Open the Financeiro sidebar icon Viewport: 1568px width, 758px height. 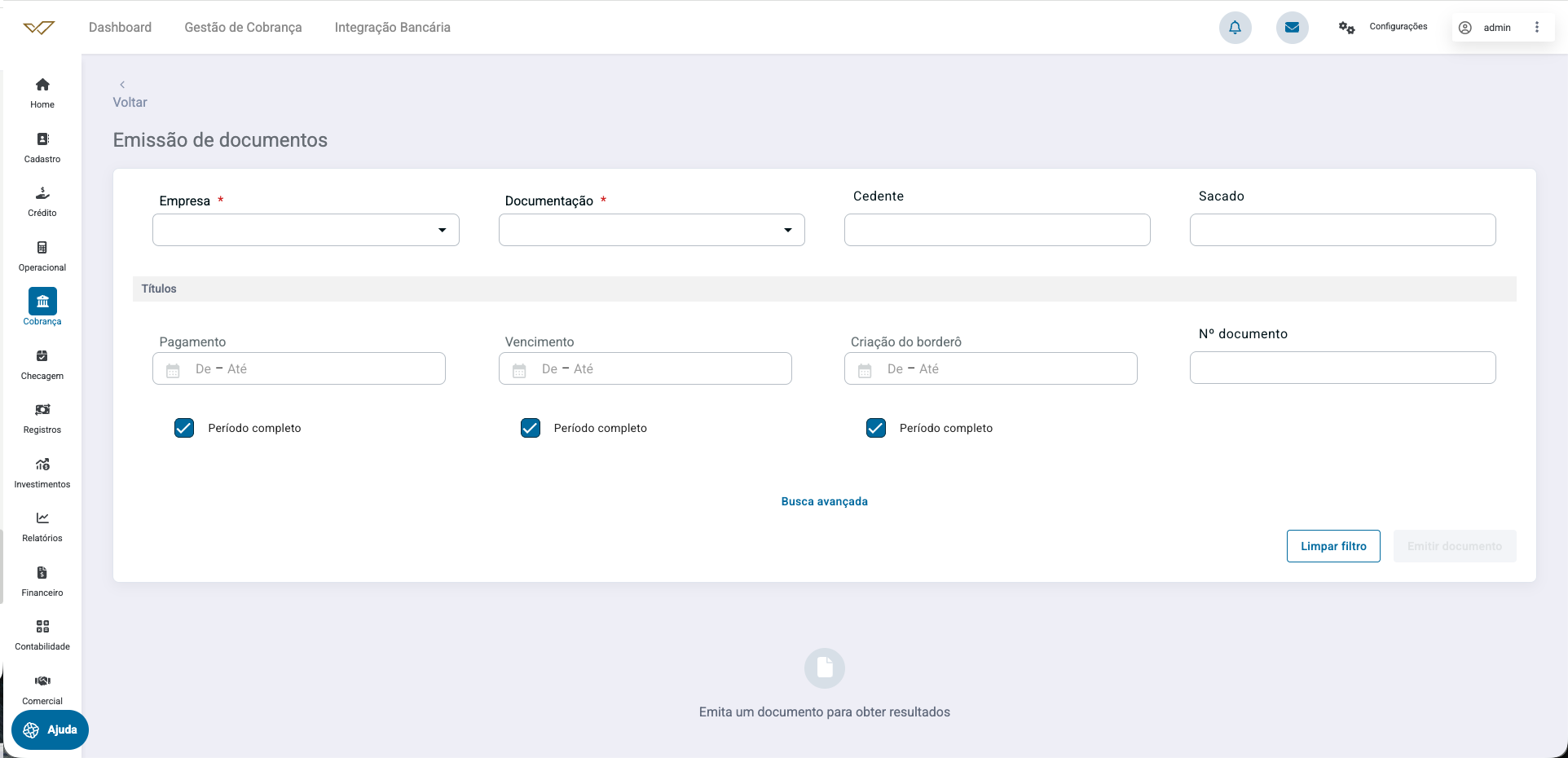pos(42,573)
